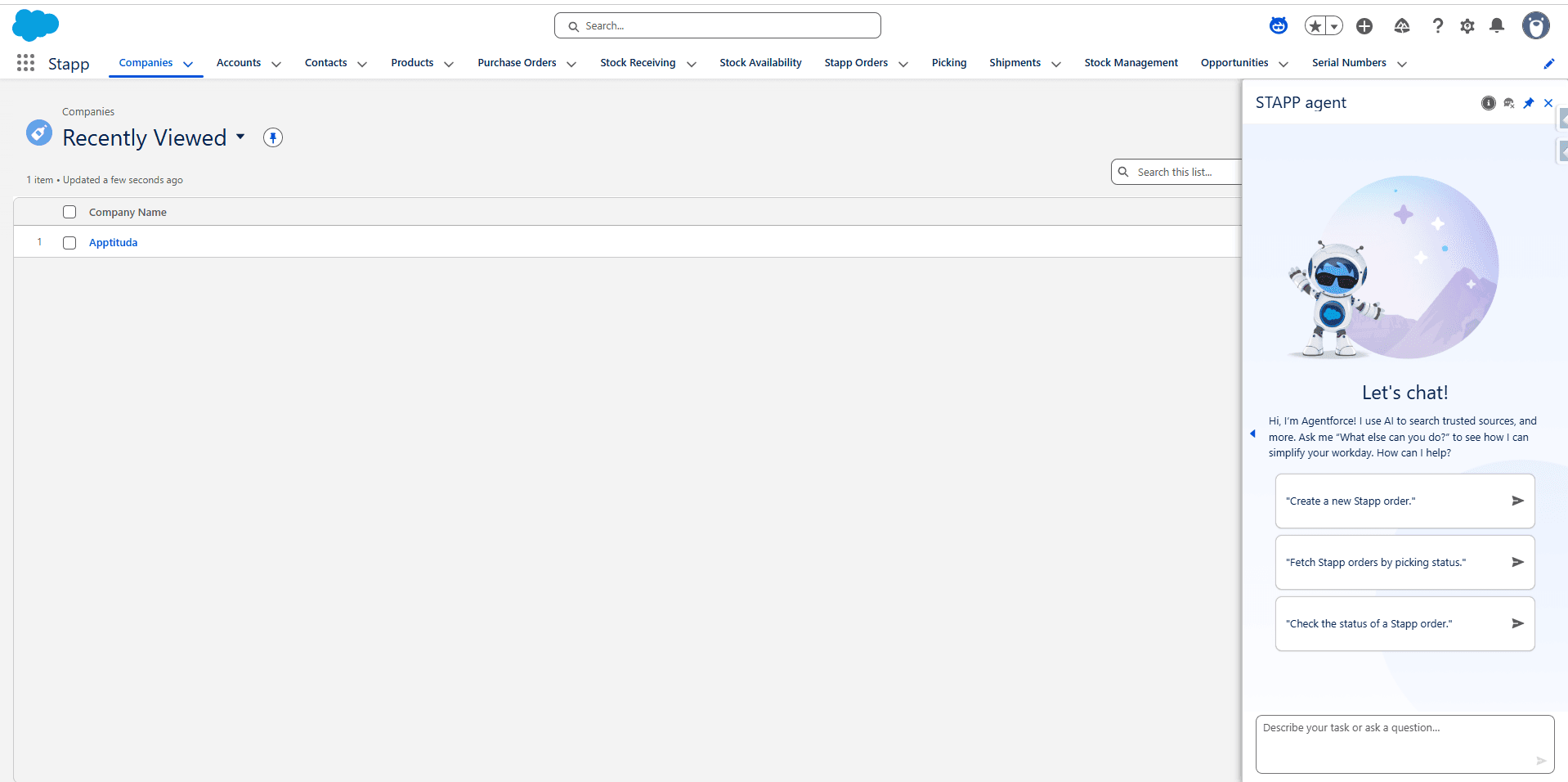The height and width of the screenshot is (782, 1568).
Task: Open the Recently Viewed list view dropdown
Action: click(x=240, y=137)
